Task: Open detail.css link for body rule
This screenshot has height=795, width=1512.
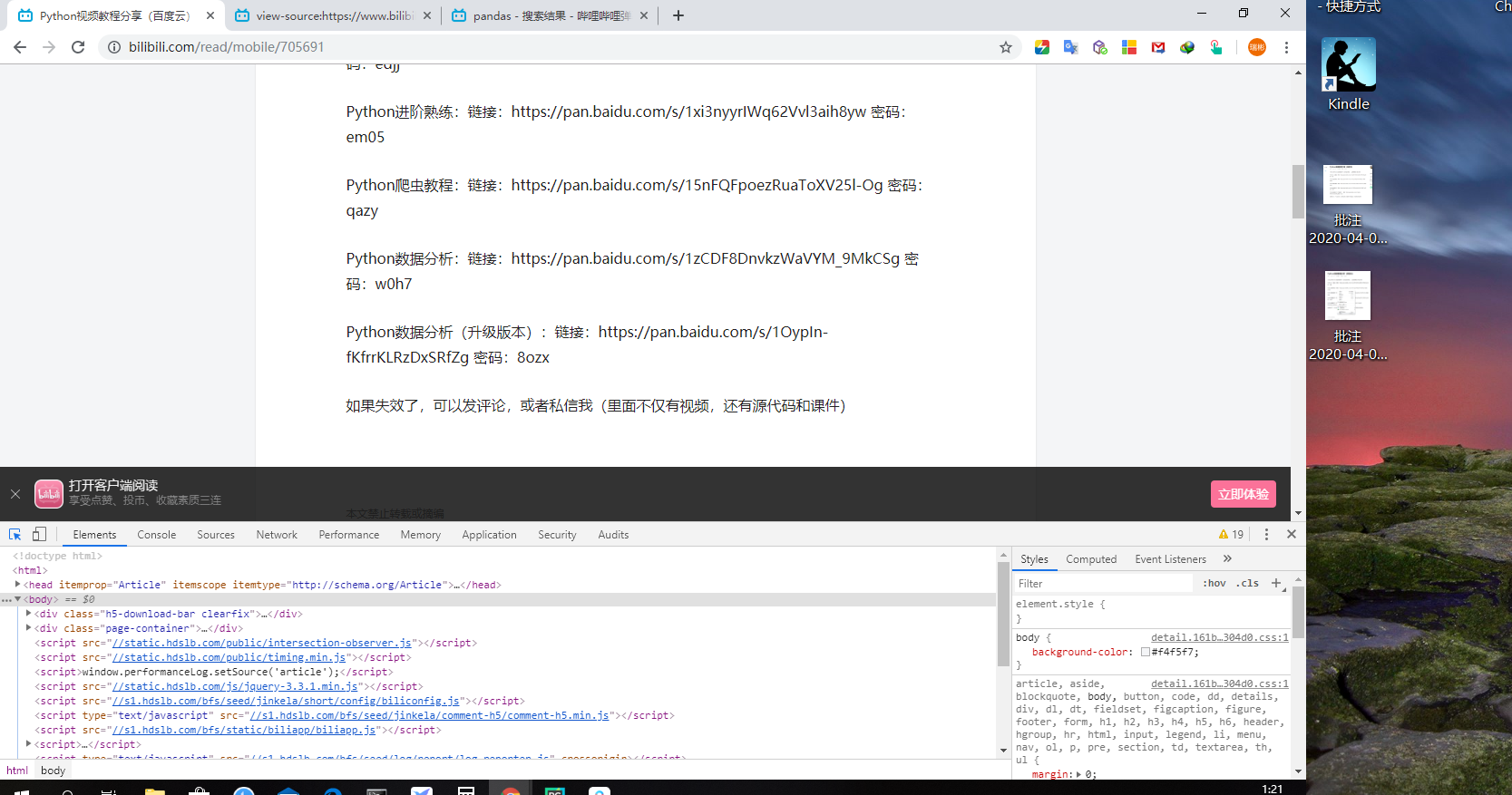Action: tap(1220, 637)
